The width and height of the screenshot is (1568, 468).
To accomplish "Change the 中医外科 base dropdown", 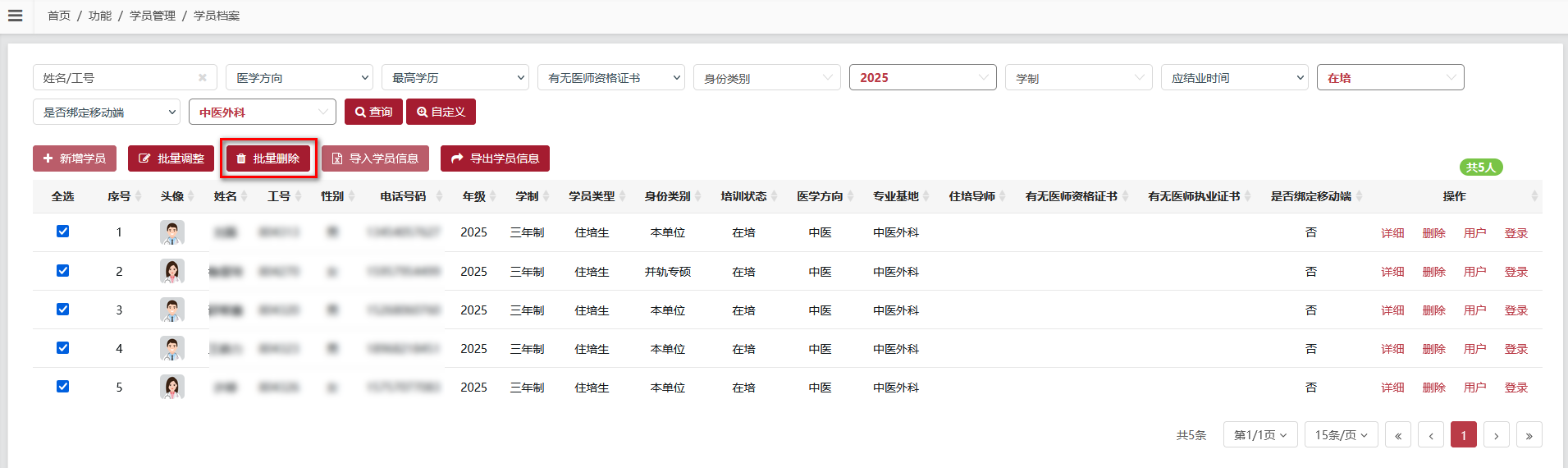I will (x=263, y=112).
